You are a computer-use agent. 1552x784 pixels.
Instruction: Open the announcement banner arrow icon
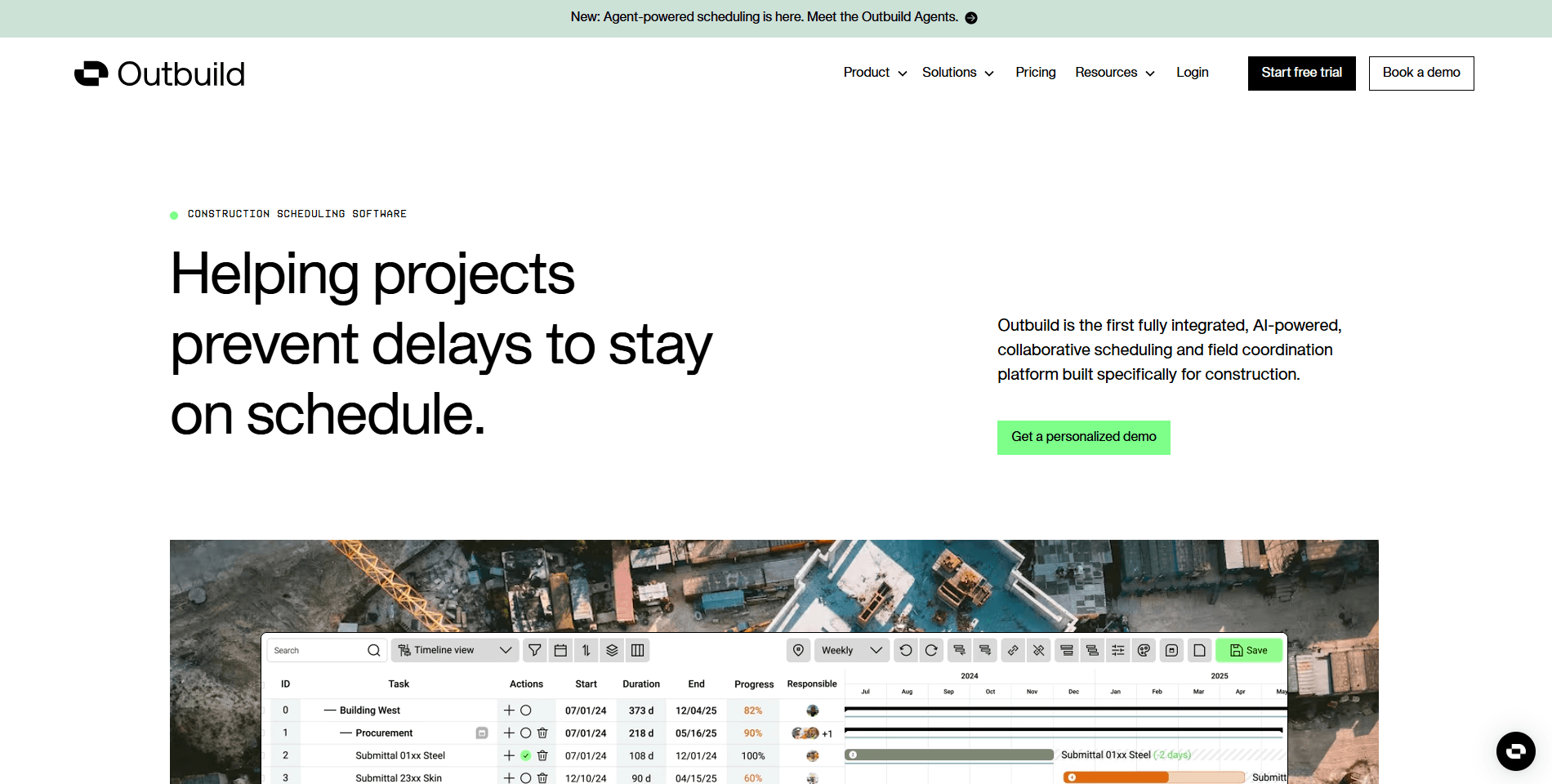971,18
